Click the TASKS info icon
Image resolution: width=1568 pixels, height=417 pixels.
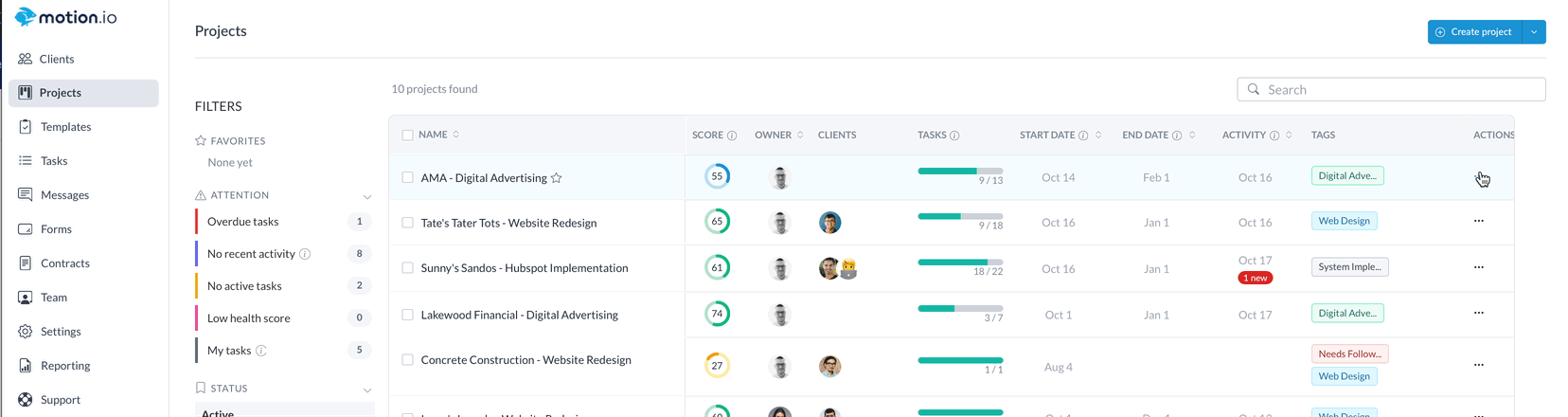point(954,136)
